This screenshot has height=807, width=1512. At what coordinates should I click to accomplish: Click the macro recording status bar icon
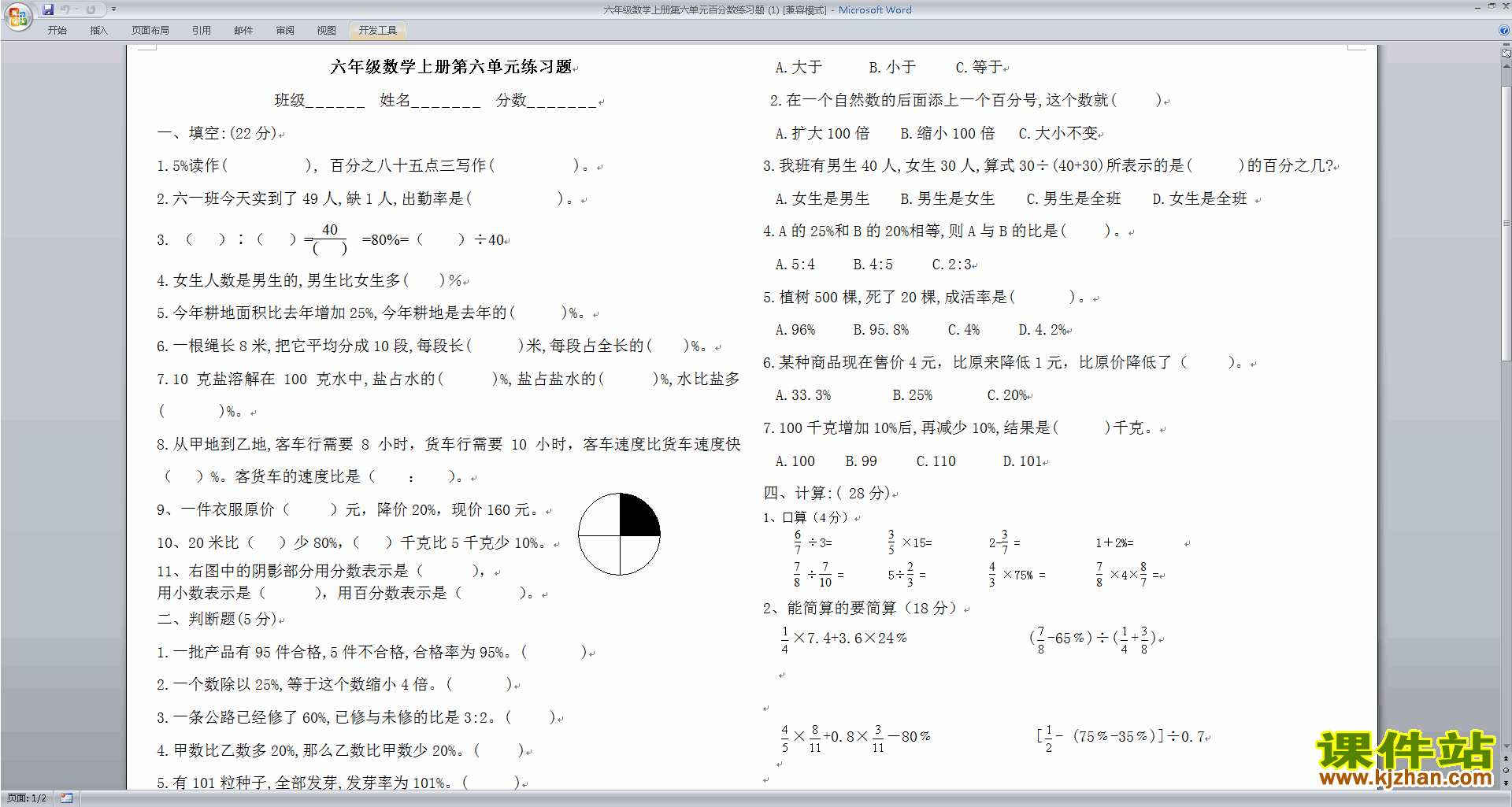66,798
